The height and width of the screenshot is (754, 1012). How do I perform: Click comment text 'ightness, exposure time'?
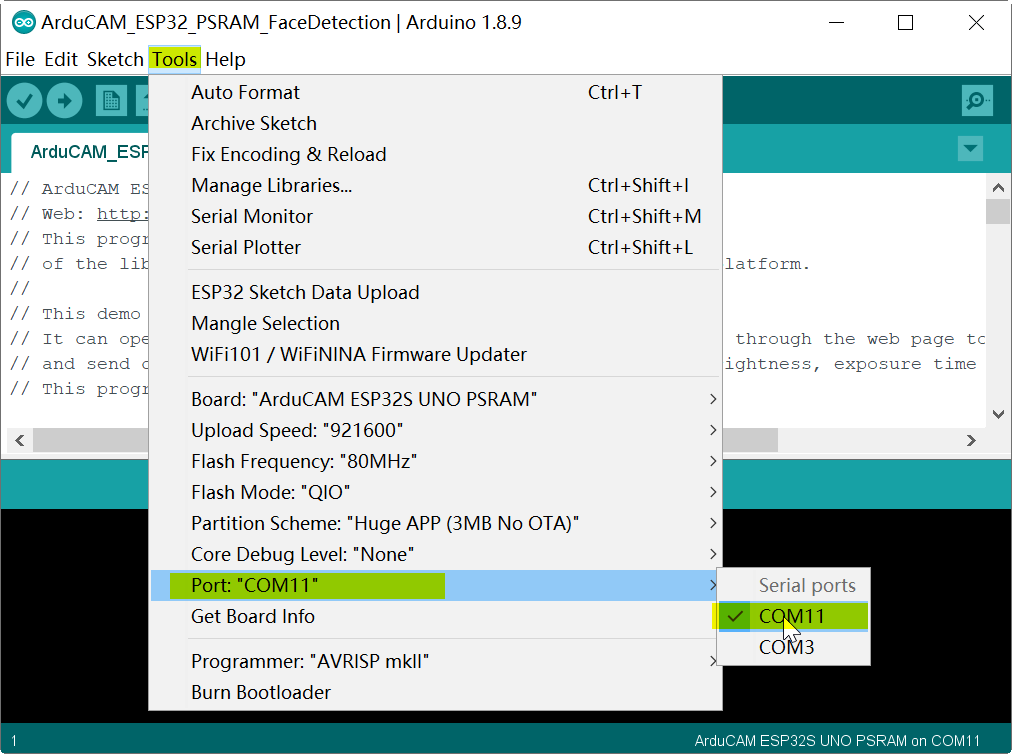click(851, 364)
